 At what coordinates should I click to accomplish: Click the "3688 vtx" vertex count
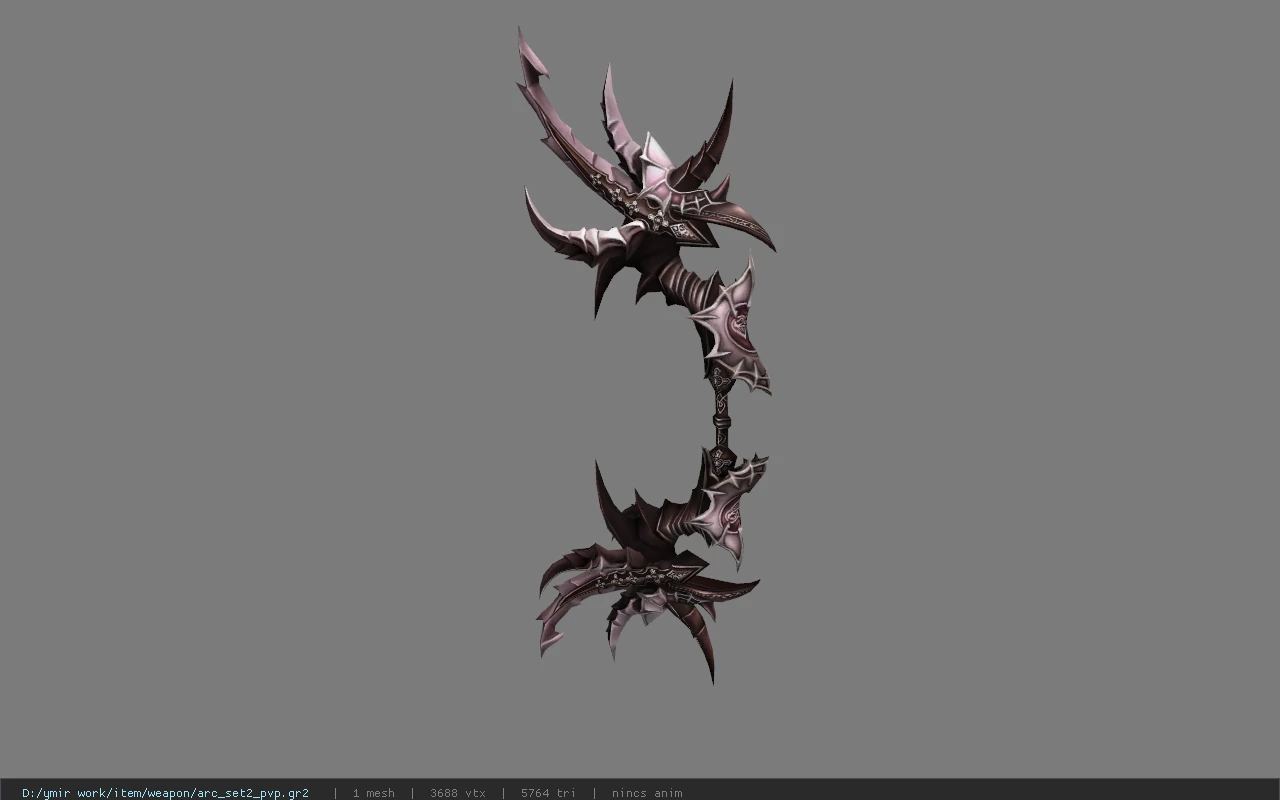(458, 793)
